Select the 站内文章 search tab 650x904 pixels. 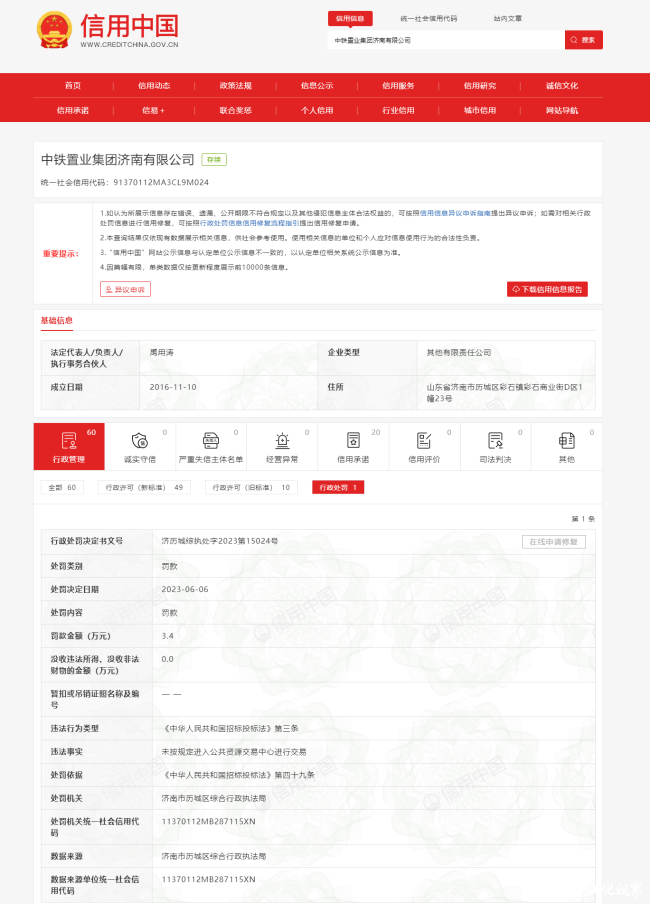(x=508, y=18)
